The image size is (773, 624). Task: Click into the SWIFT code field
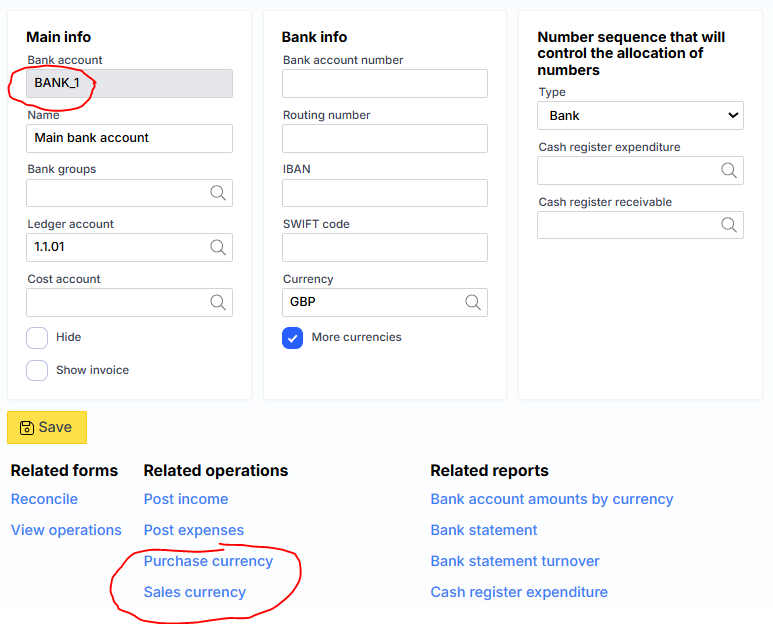[385, 248]
